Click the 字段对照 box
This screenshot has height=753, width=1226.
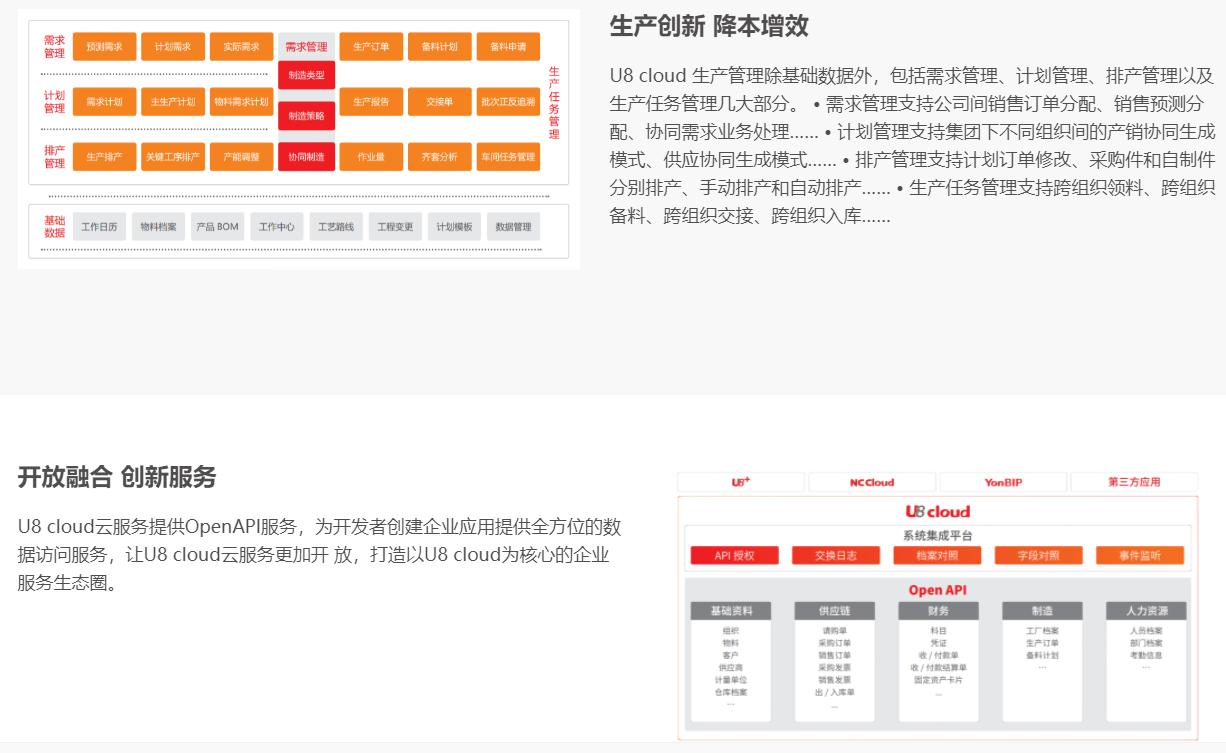tap(1039, 556)
